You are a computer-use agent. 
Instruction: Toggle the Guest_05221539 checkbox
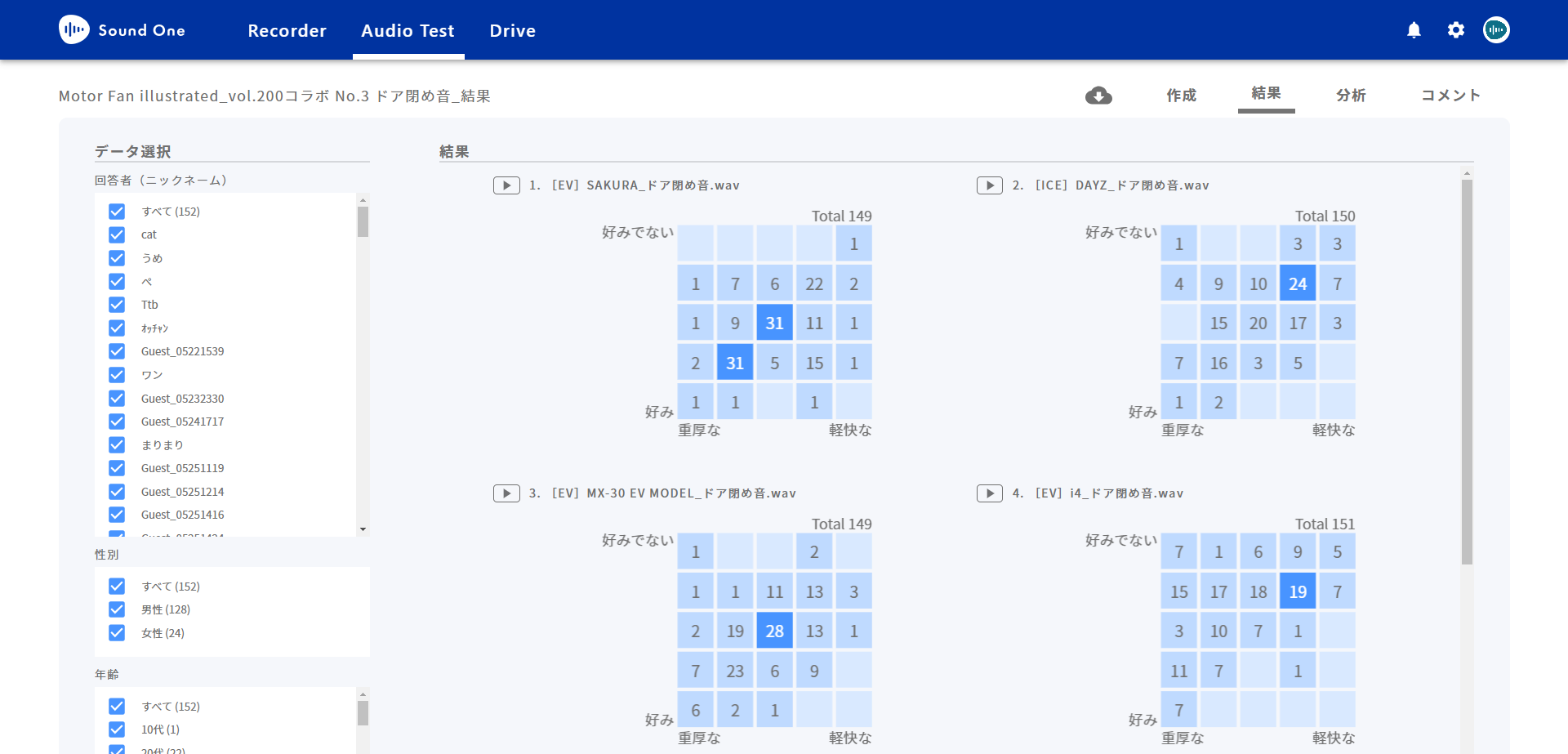(x=117, y=351)
